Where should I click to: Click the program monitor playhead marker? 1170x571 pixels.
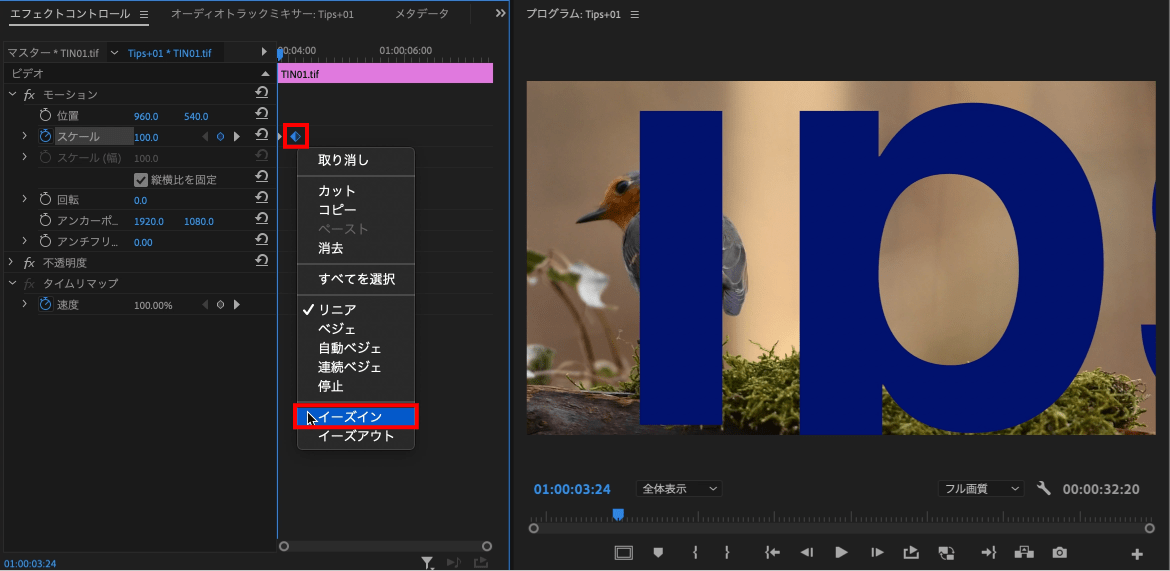point(618,514)
